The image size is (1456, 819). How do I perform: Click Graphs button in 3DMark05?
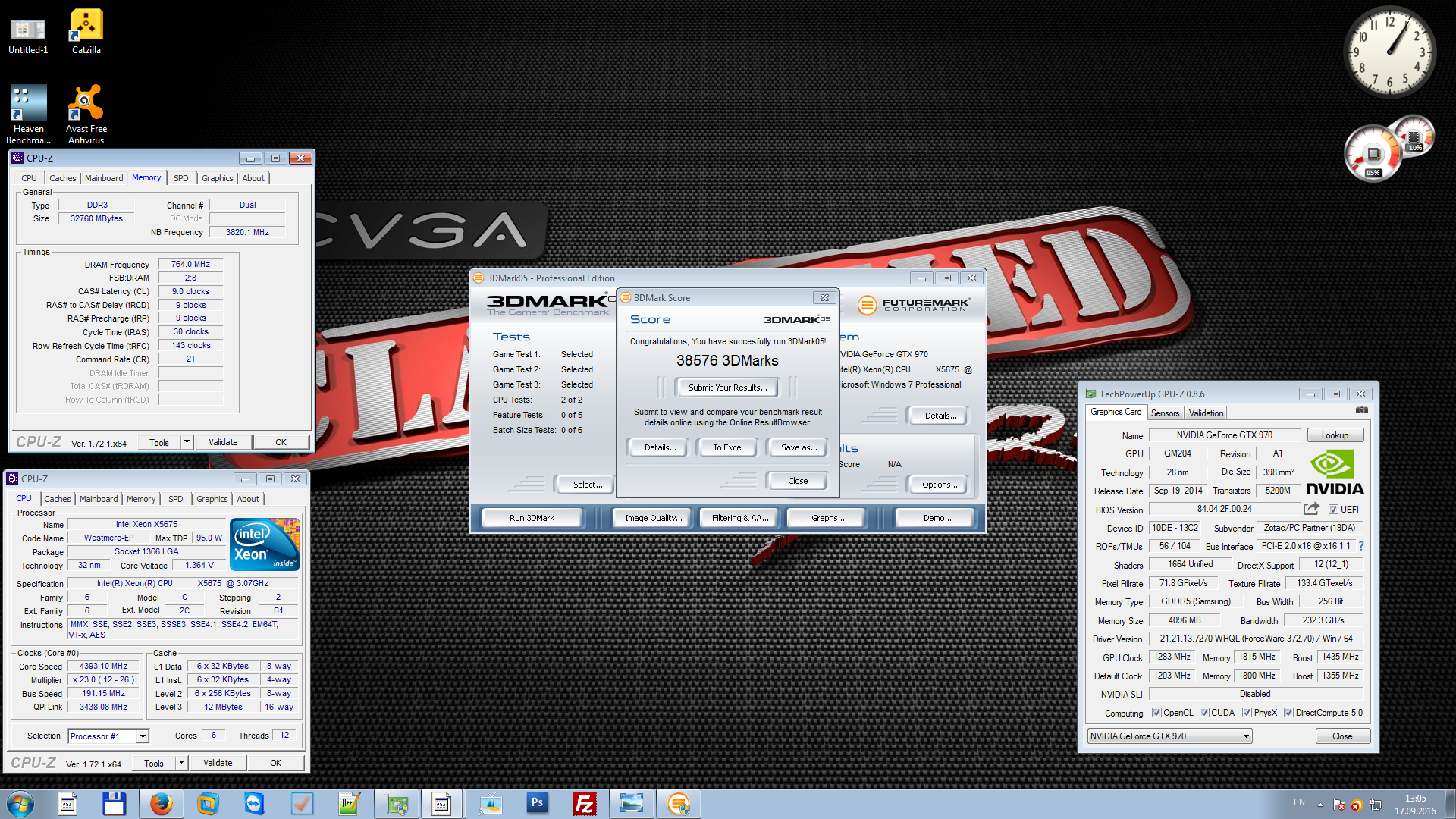pos(827,518)
